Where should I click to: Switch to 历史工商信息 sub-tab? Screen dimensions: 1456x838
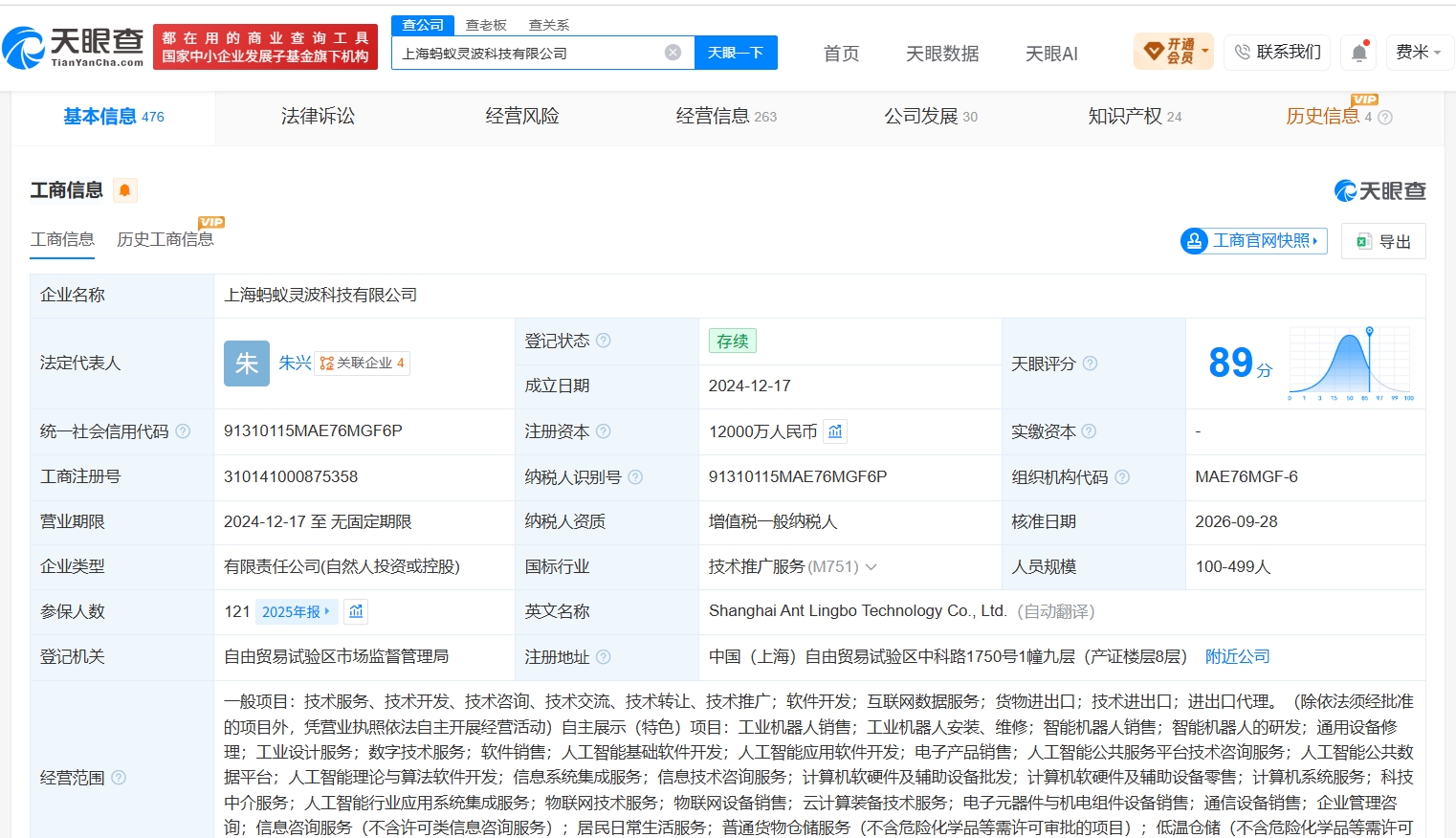[x=165, y=239]
